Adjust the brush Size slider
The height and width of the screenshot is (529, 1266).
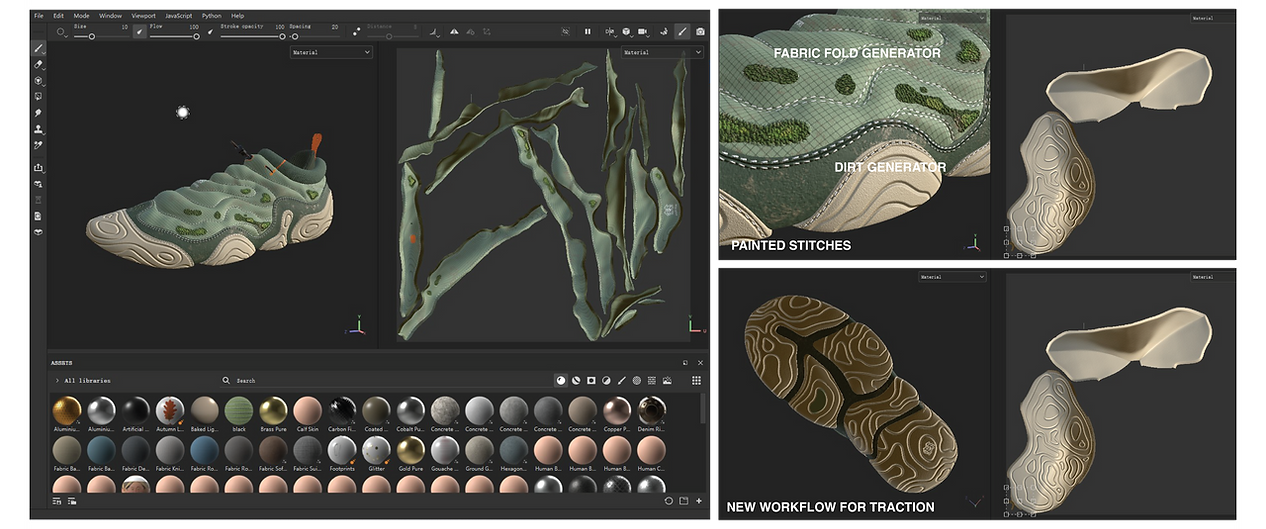click(102, 36)
